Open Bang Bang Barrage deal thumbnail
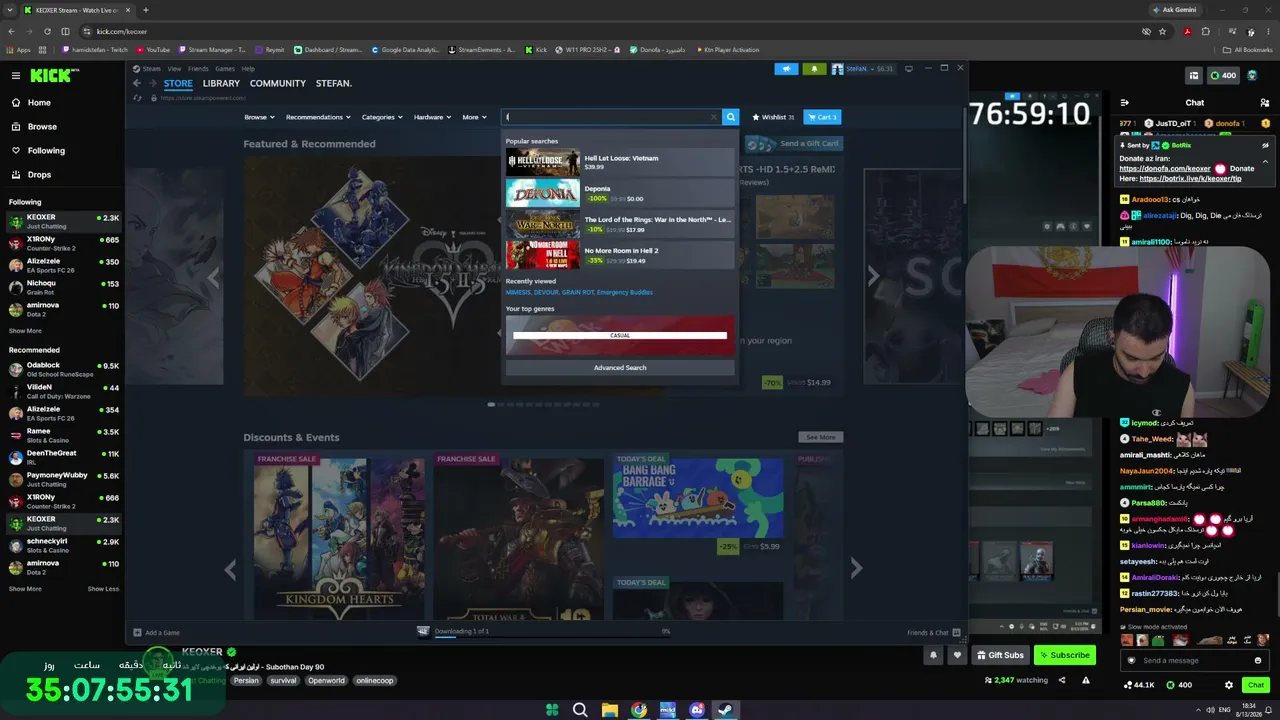Screen dimensions: 1280x720 click(x=698, y=498)
